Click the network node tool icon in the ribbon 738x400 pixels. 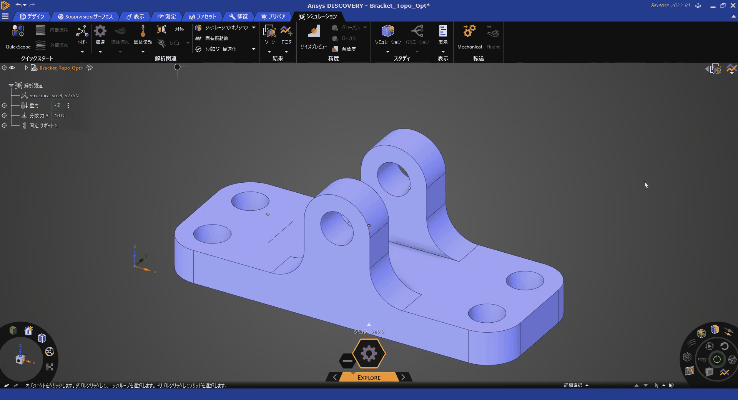pos(82,32)
